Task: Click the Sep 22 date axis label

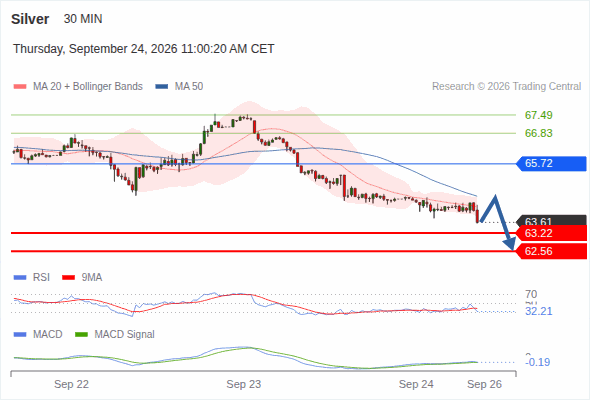Action: 71,384
